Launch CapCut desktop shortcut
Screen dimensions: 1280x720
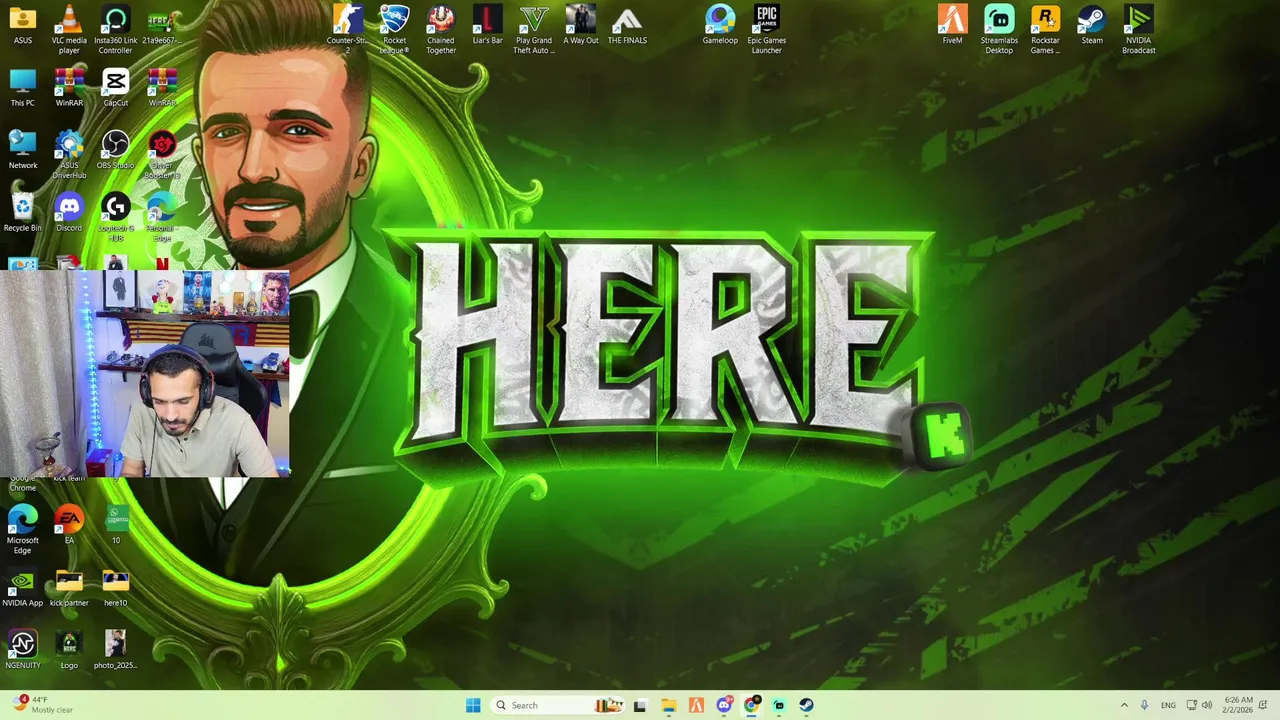[x=115, y=88]
